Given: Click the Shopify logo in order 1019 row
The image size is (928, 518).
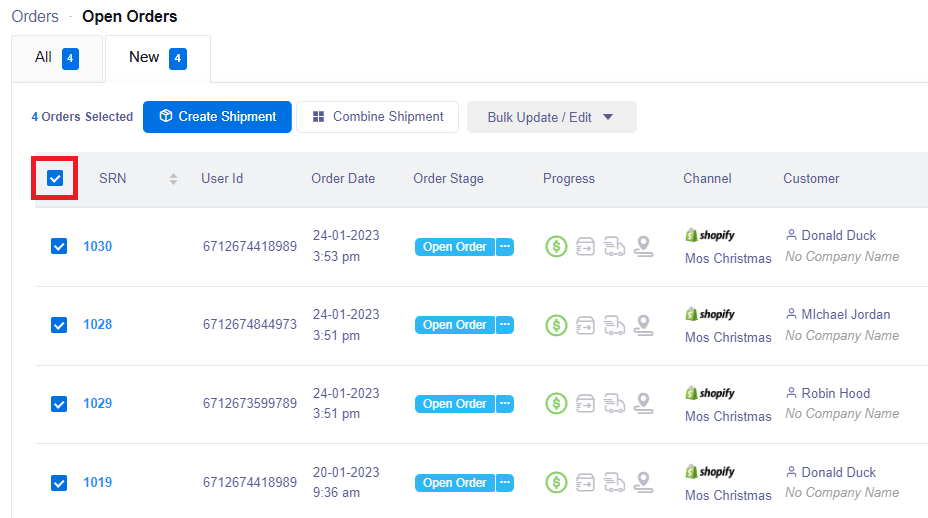Looking at the screenshot, I should click(710, 471).
